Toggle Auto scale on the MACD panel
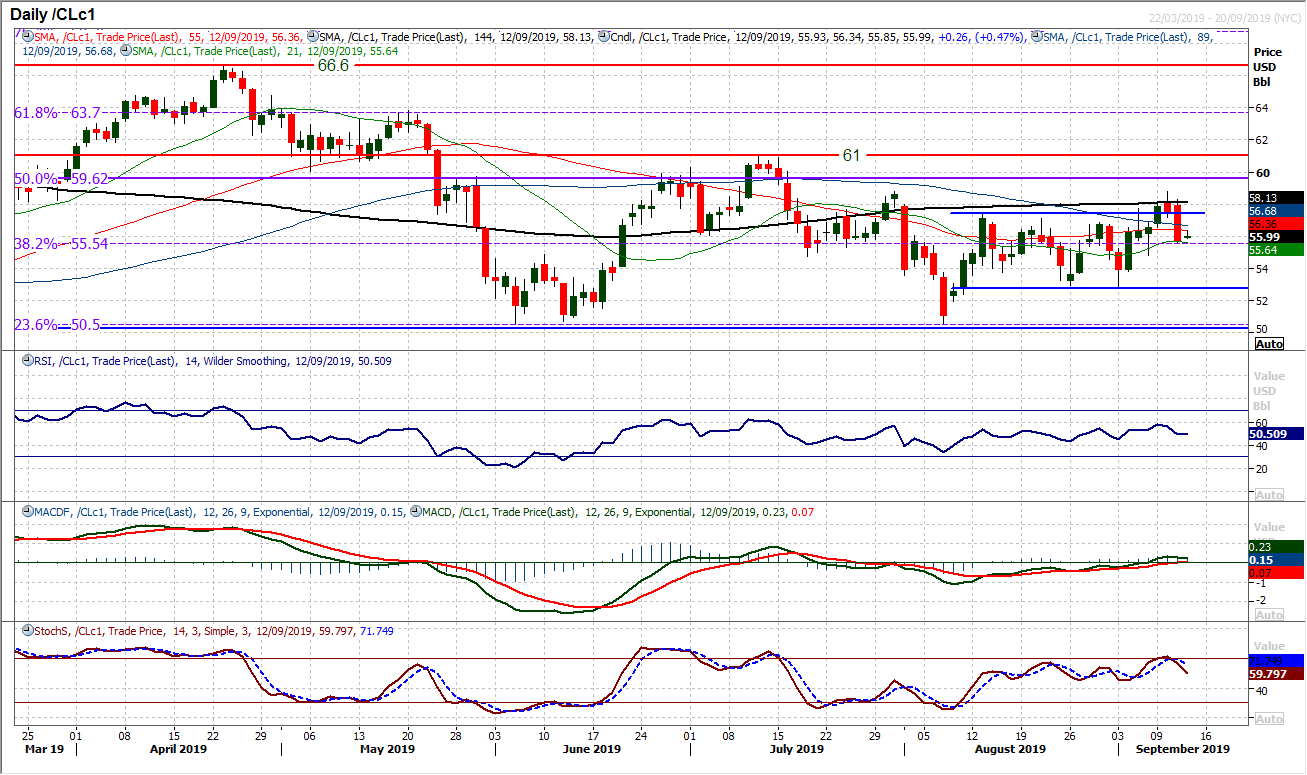 [1269, 615]
